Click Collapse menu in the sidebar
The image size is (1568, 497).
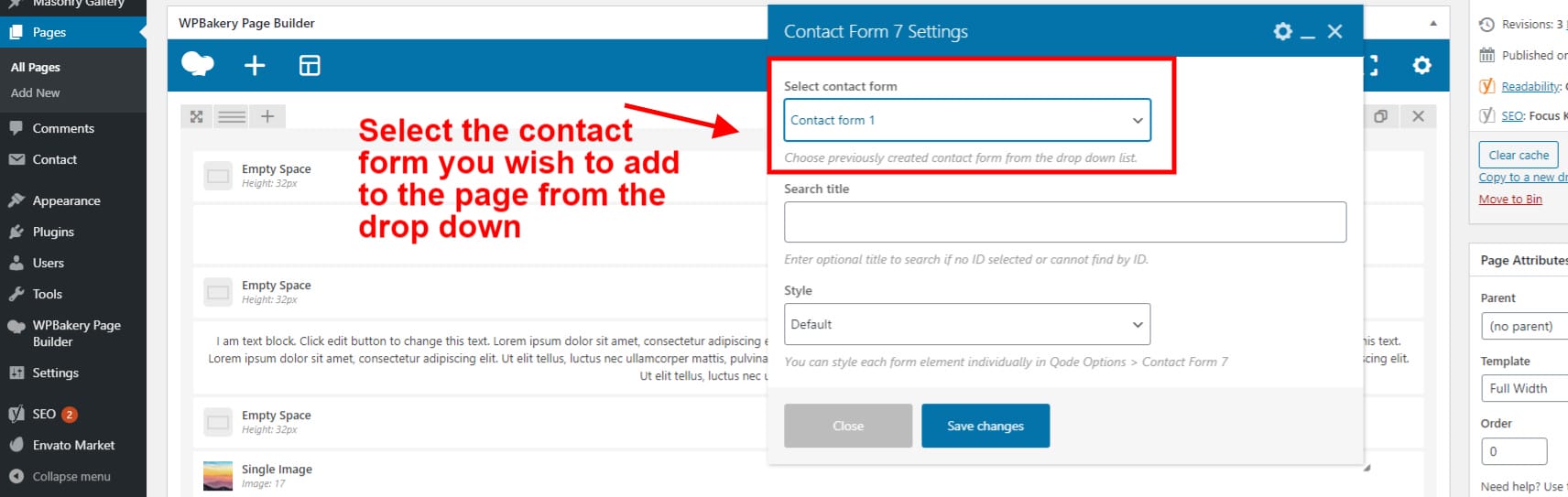click(71, 476)
